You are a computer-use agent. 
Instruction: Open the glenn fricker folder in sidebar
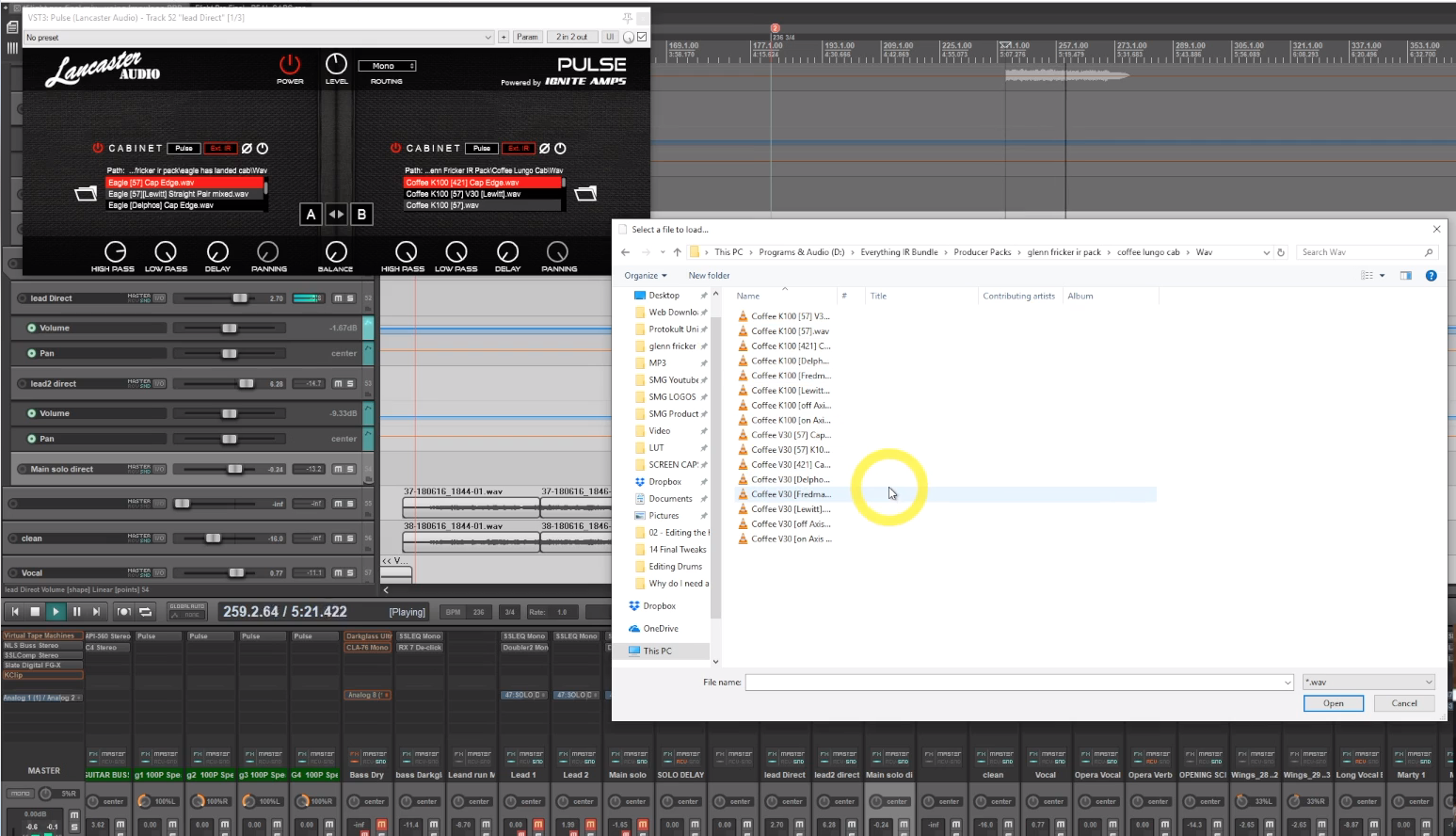coord(671,346)
